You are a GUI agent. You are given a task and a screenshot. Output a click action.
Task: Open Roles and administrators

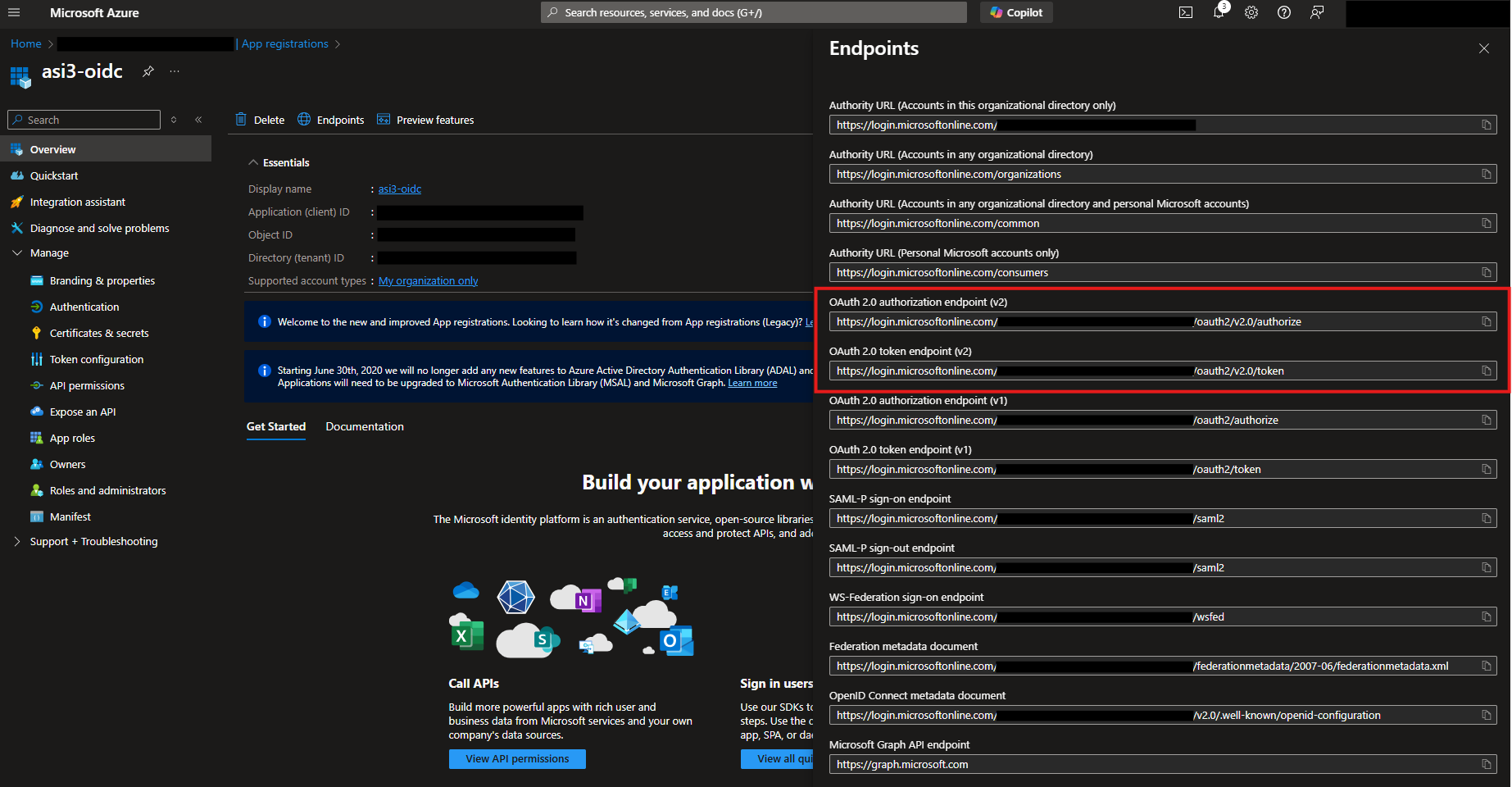click(106, 490)
